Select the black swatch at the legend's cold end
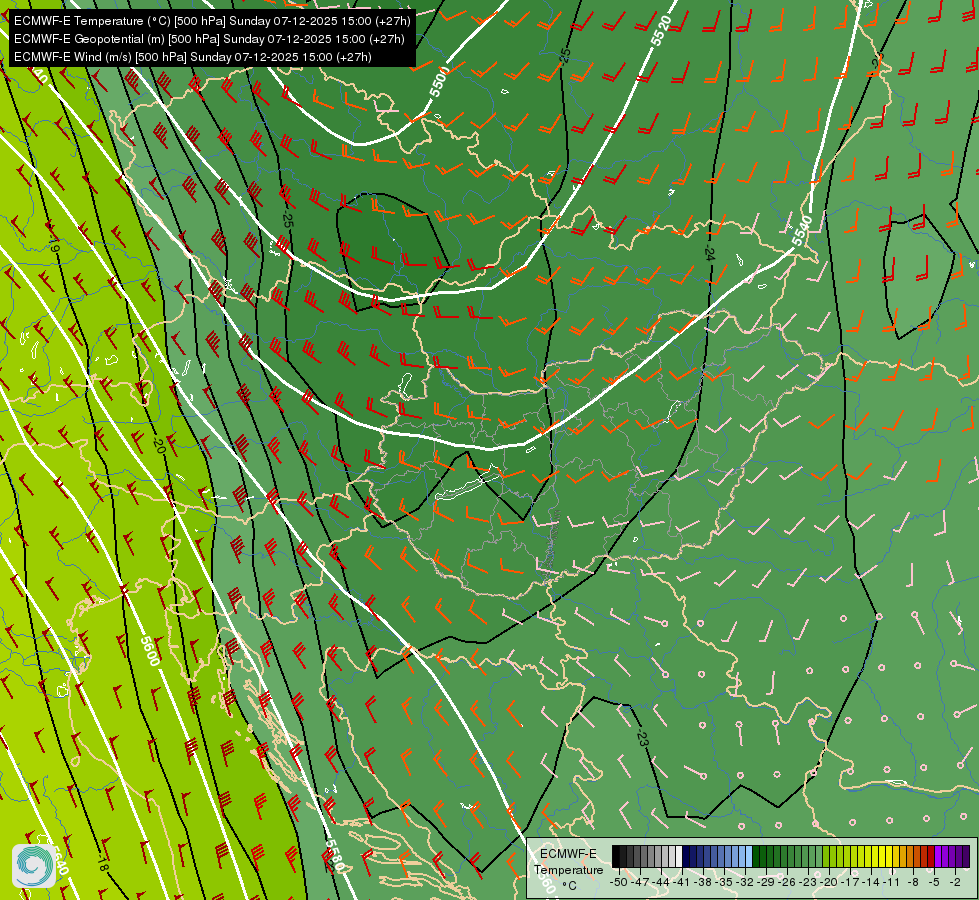 click(616, 856)
